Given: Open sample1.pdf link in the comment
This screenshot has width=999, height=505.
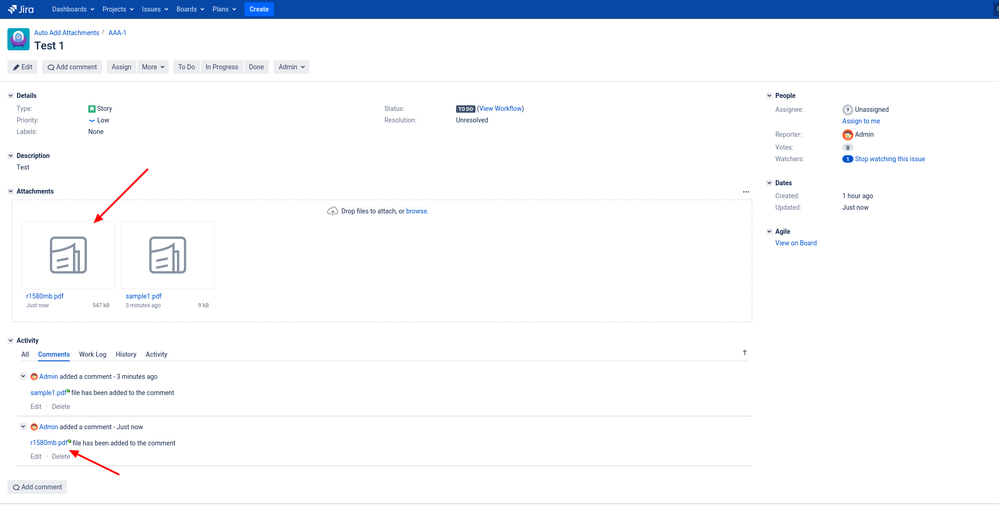Looking at the screenshot, I should [x=48, y=393].
